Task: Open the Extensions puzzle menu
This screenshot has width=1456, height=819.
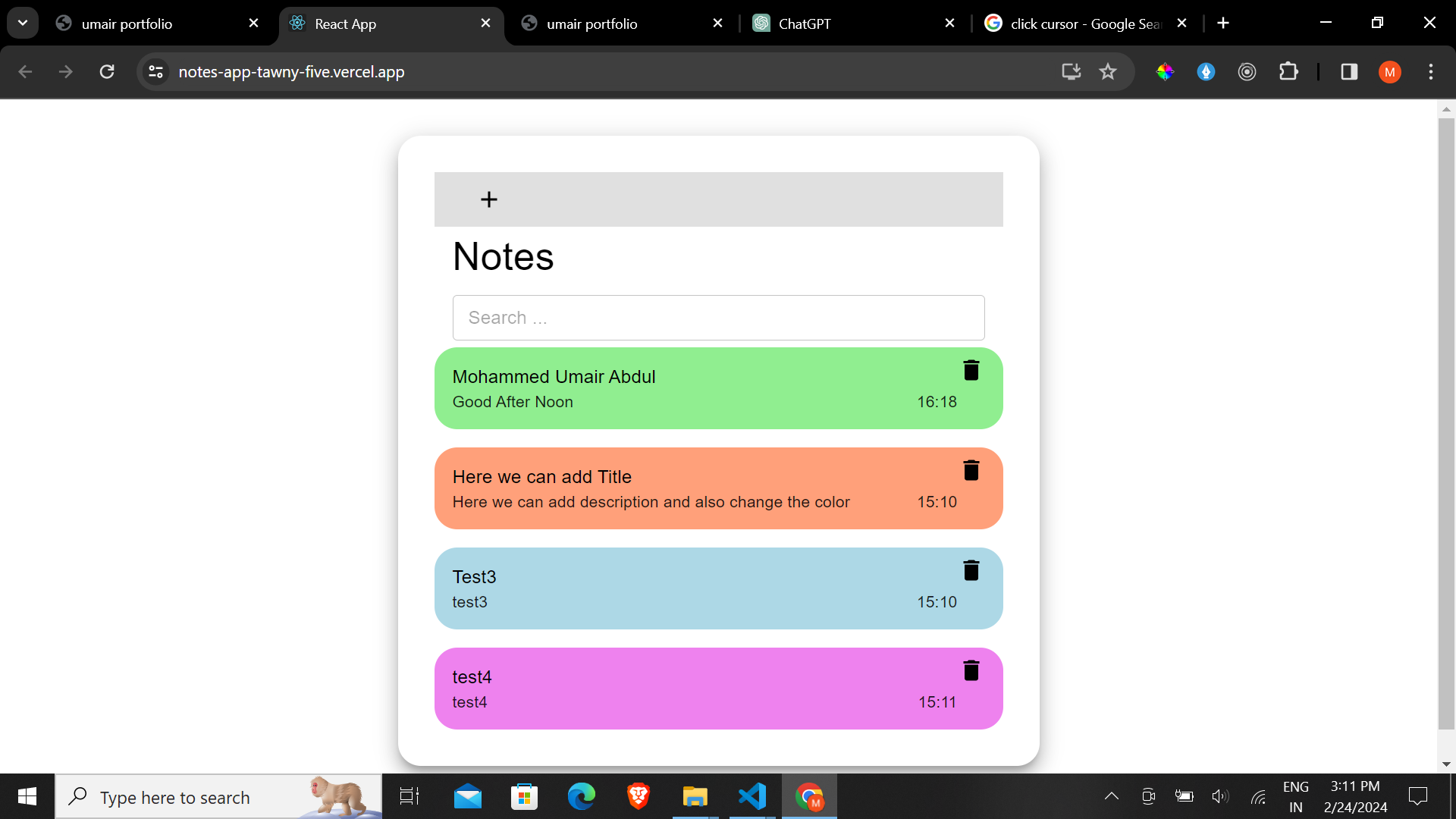Action: [x=1288, y=72]
